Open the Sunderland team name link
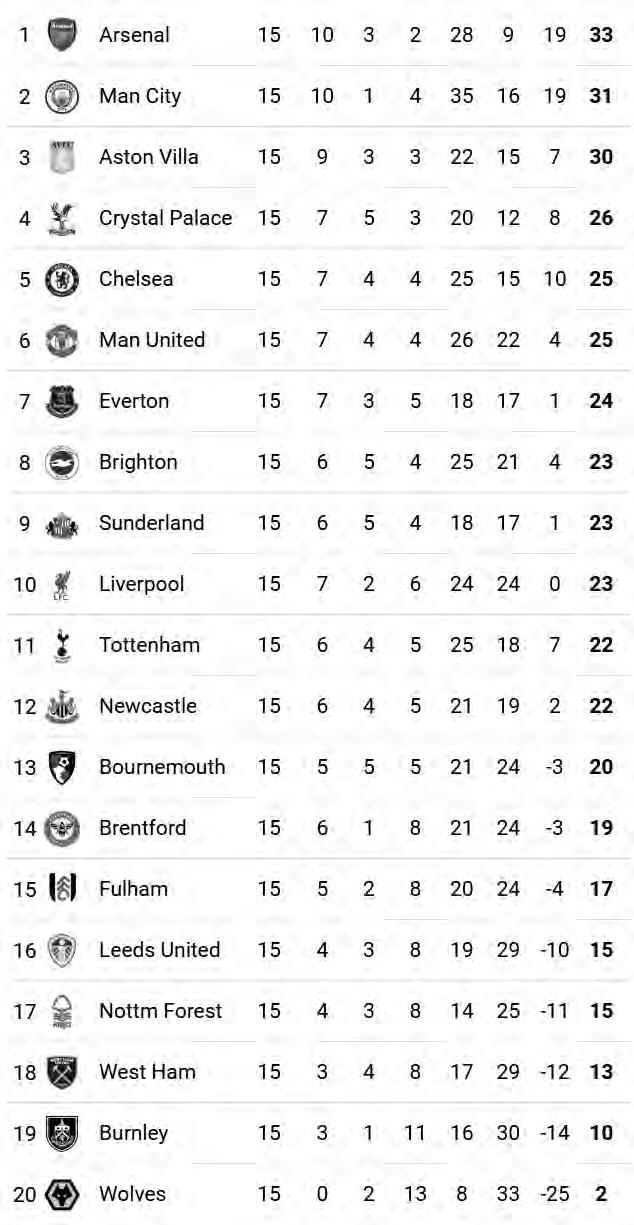634x1225 pixels. click(x=151, y=523)
